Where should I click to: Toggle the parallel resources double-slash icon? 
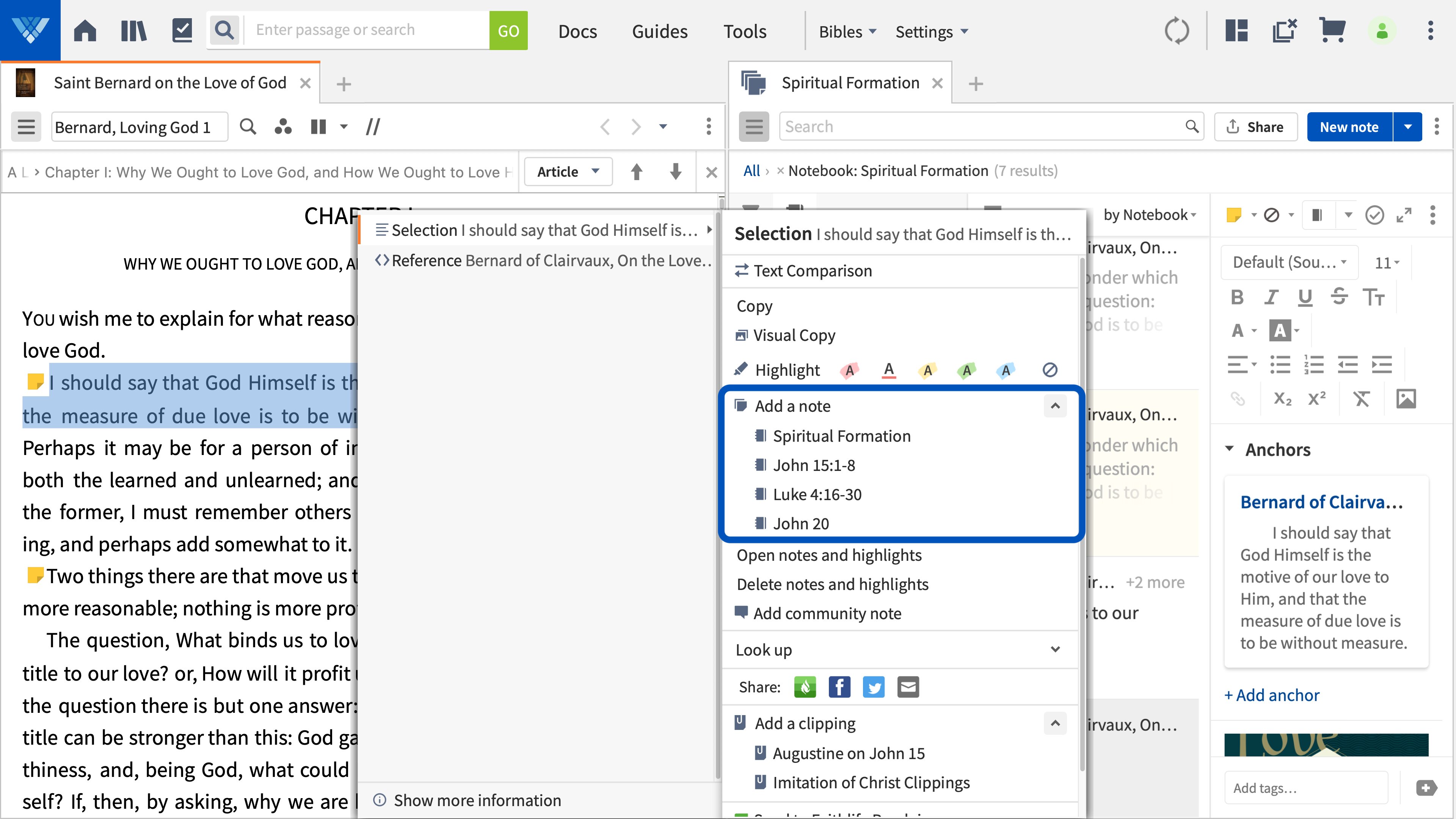tap(373, 127)
